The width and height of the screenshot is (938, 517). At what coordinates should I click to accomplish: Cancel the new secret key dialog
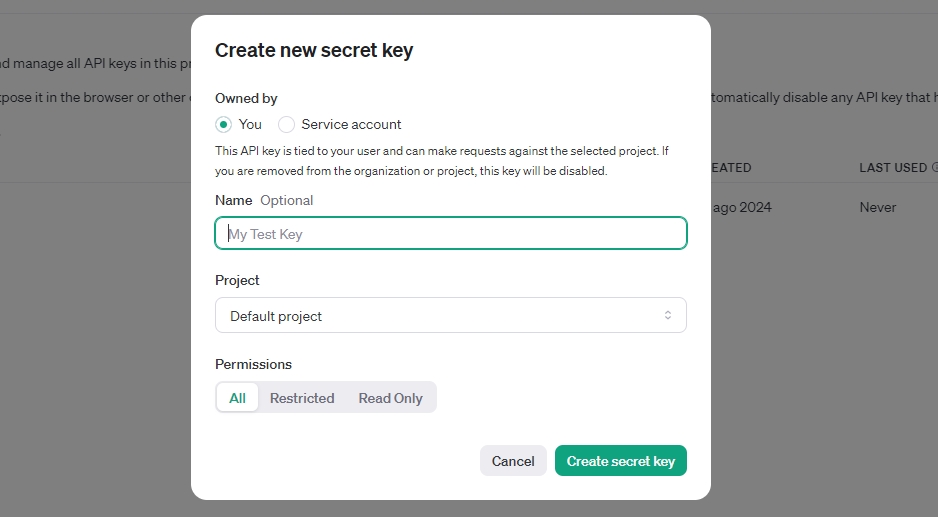click(513, 461)
